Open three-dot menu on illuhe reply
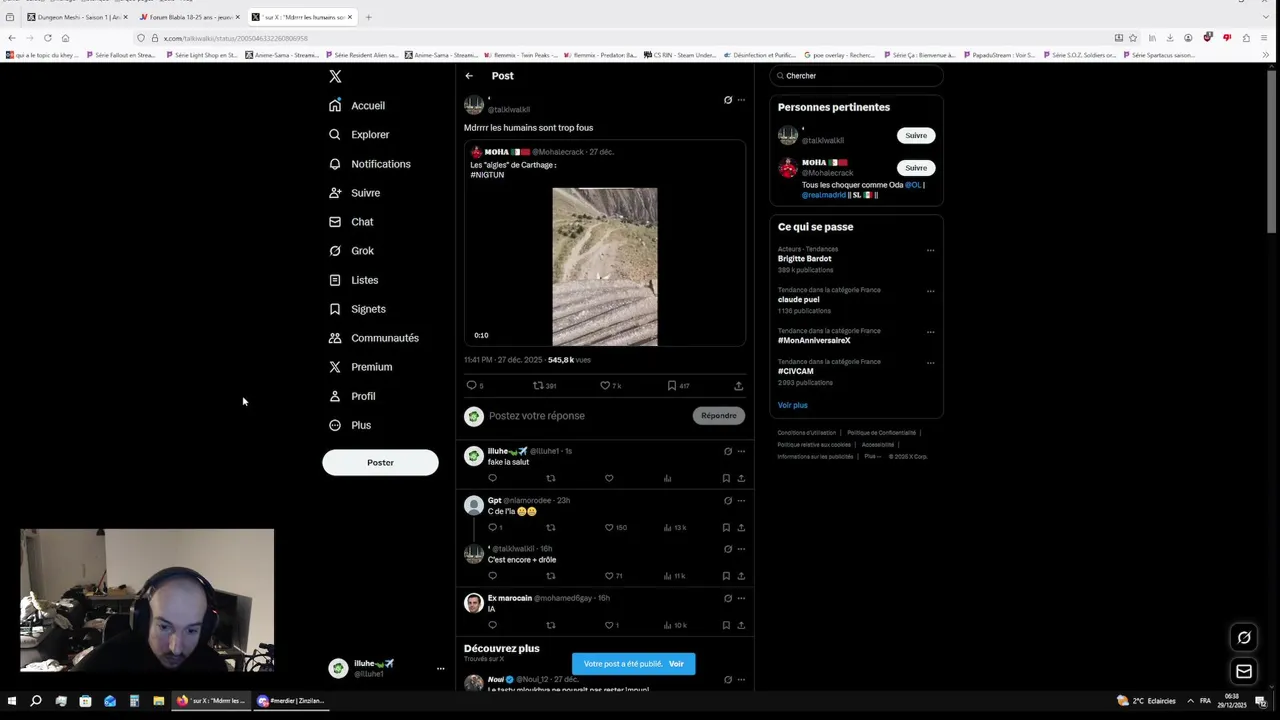This screenshot has height=720, width=1280. (x=741, y=451)
